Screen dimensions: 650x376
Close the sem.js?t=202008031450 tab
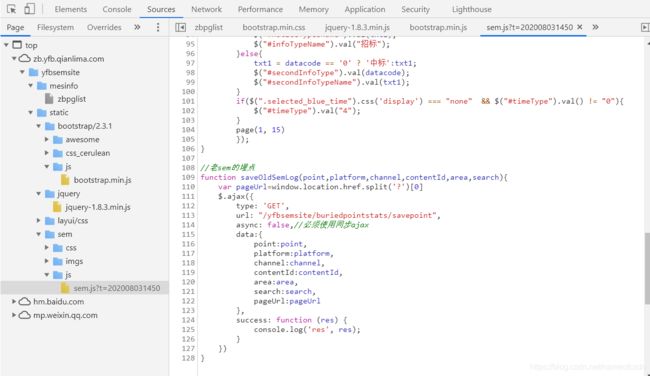(x=580, y=27)
